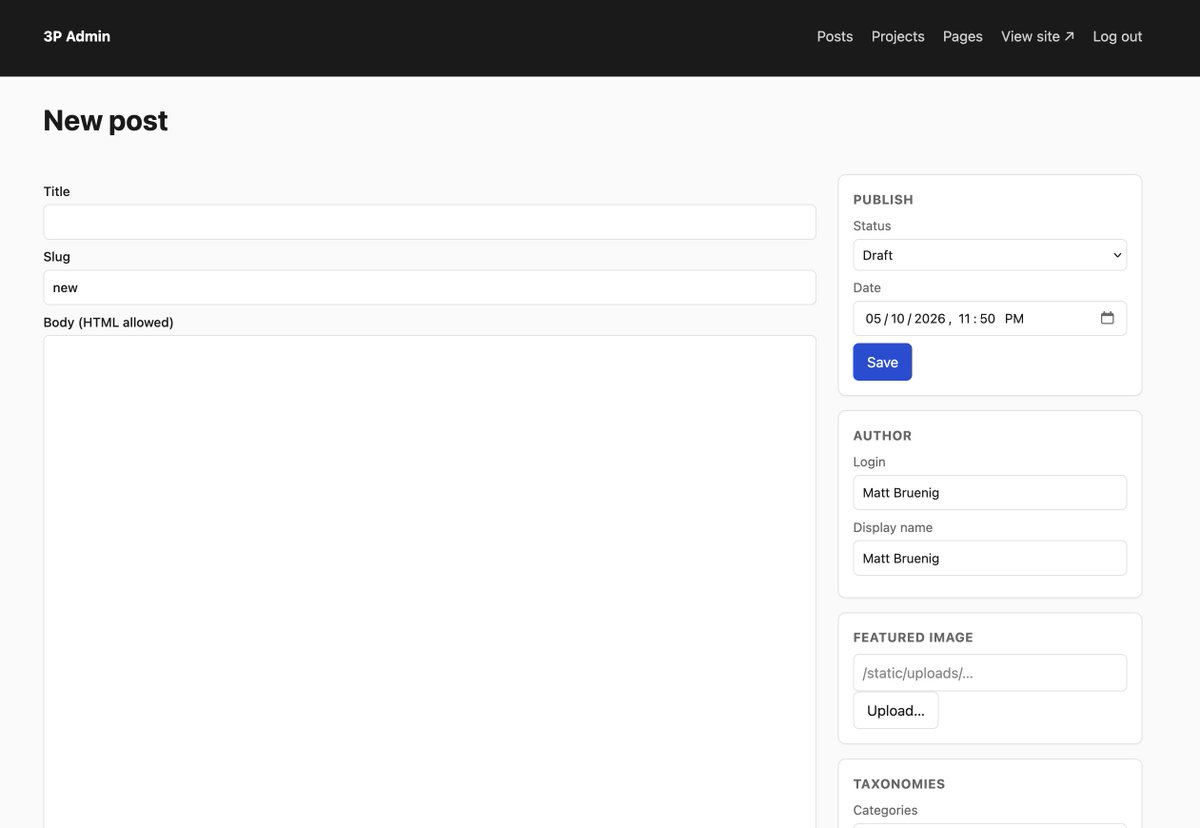Click the FEATURED IMAGE section heading
This screenshot has width=1200, height=828.
point(913,637)
